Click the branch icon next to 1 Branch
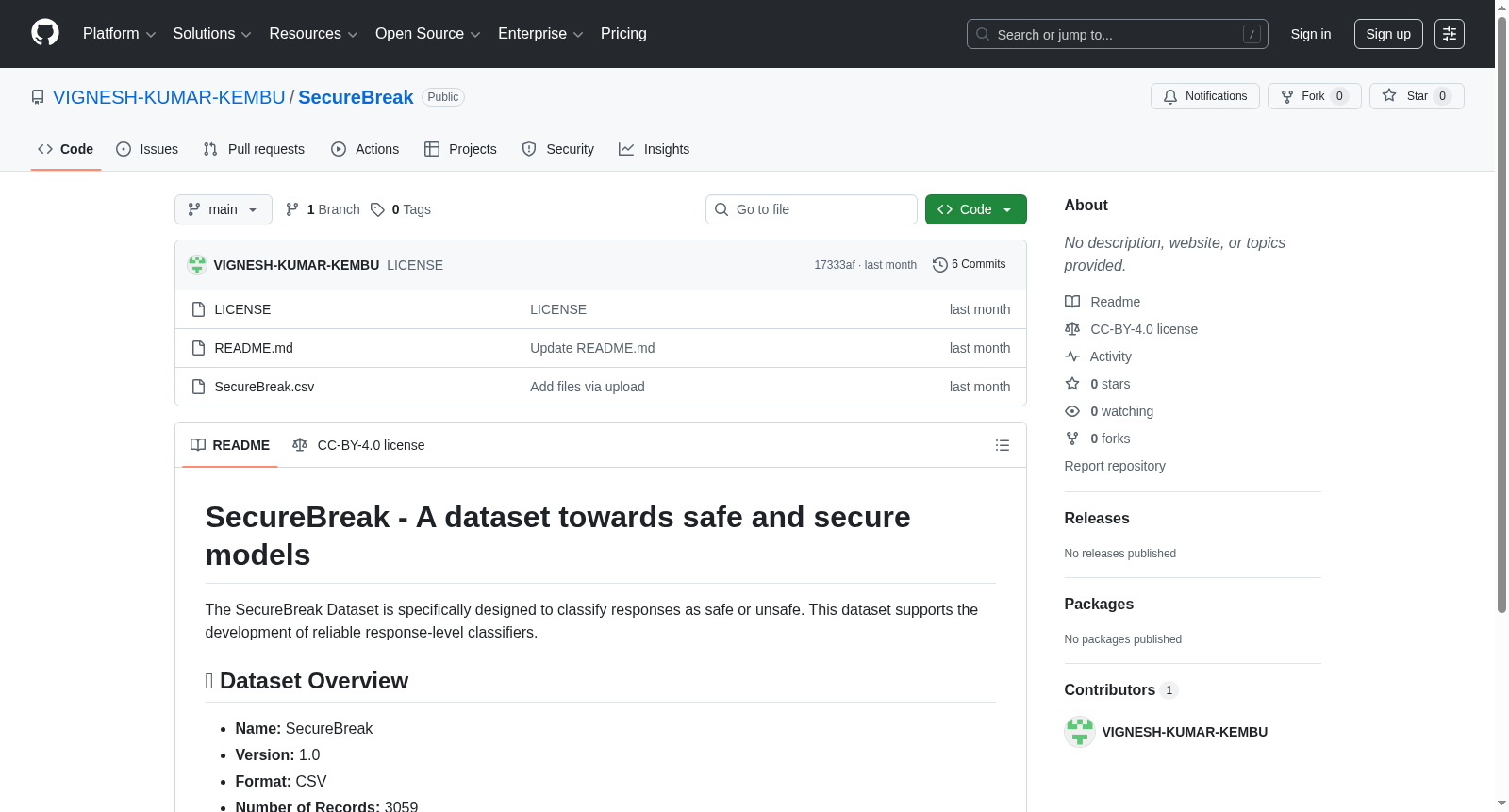Viewport: 1509px width, 812px height. coord(292,209)
